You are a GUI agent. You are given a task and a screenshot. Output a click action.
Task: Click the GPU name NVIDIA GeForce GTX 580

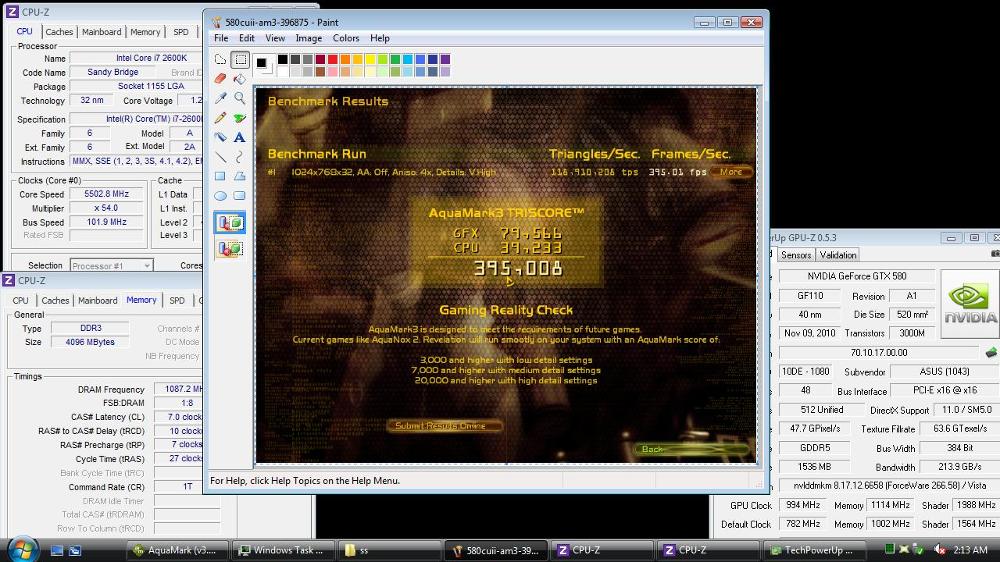pyautogui.click(x=857, y=276)
